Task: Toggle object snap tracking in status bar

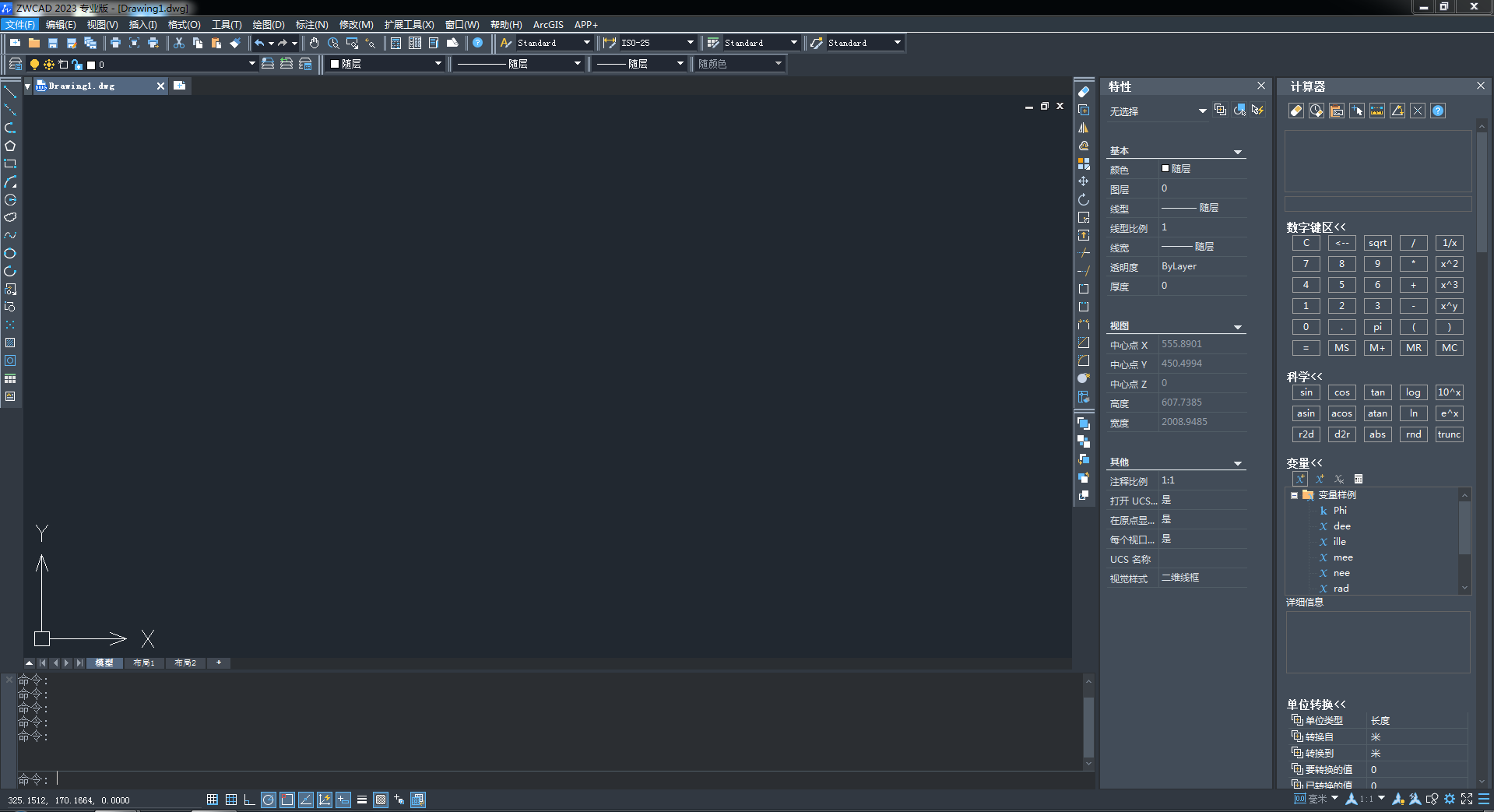Action: pos(306,800)
